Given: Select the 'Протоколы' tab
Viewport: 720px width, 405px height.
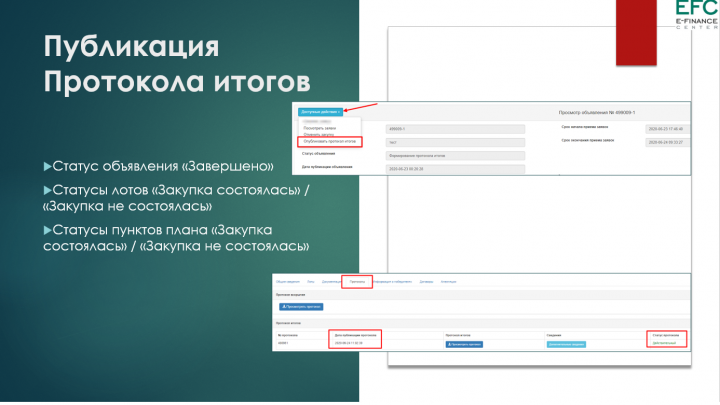Looking at the screenshot, I should [357, 282].
